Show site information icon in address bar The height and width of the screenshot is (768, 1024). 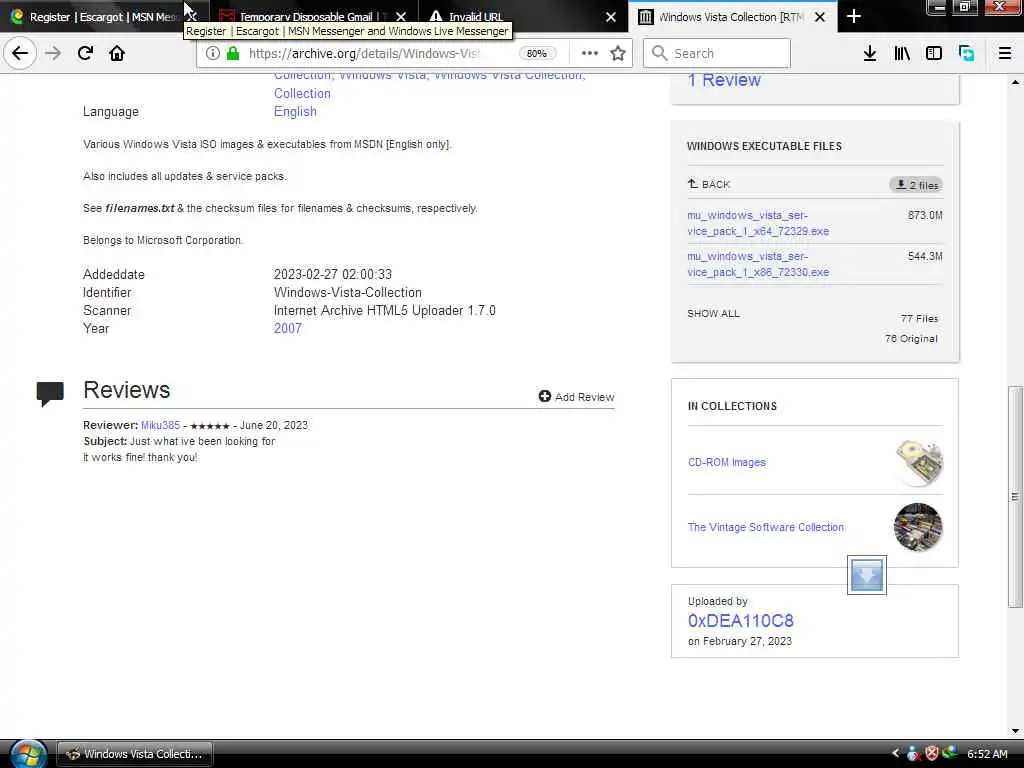click(212, 54)
